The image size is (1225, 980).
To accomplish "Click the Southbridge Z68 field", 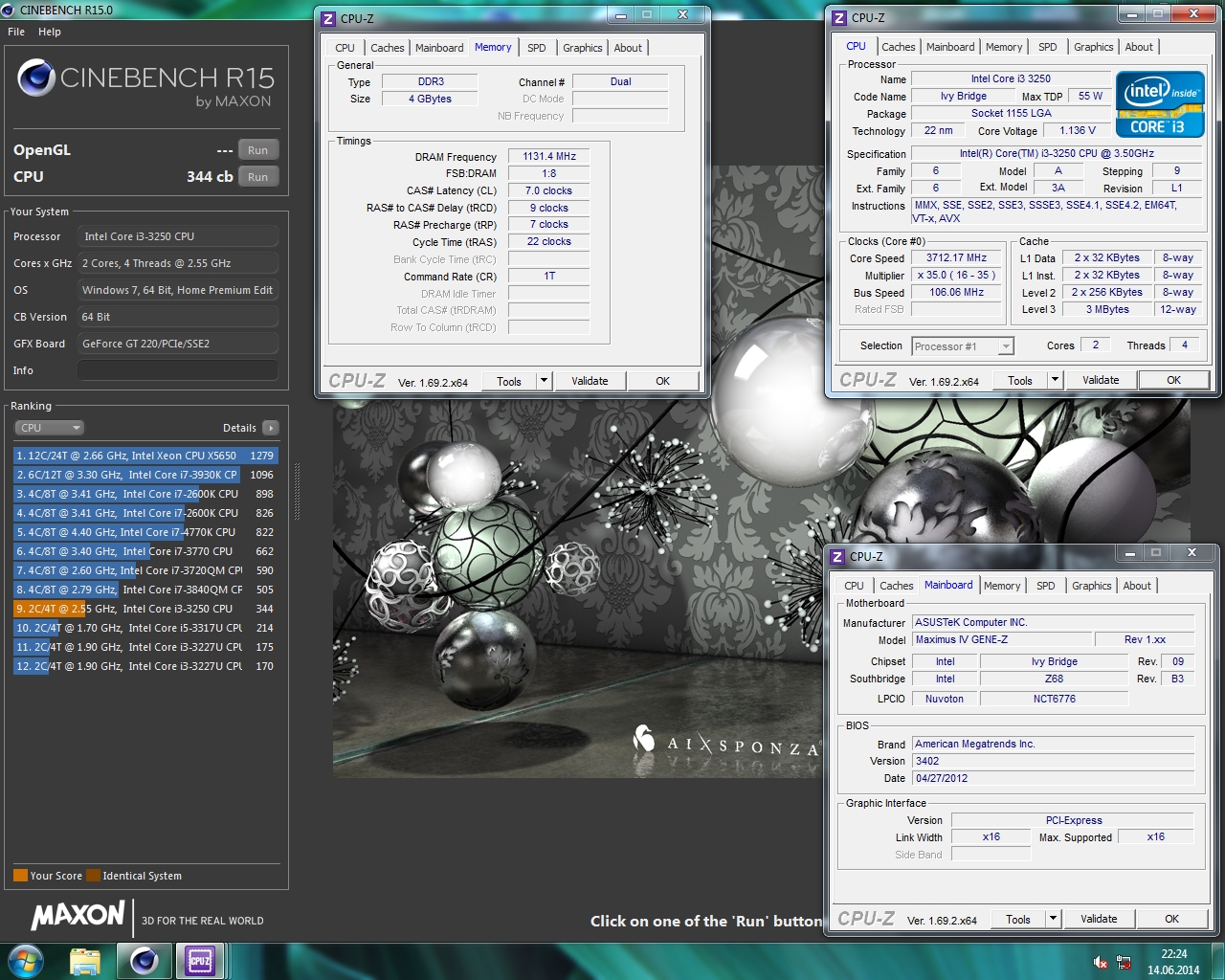I will pyautogui.click(x=1054, y=679).
